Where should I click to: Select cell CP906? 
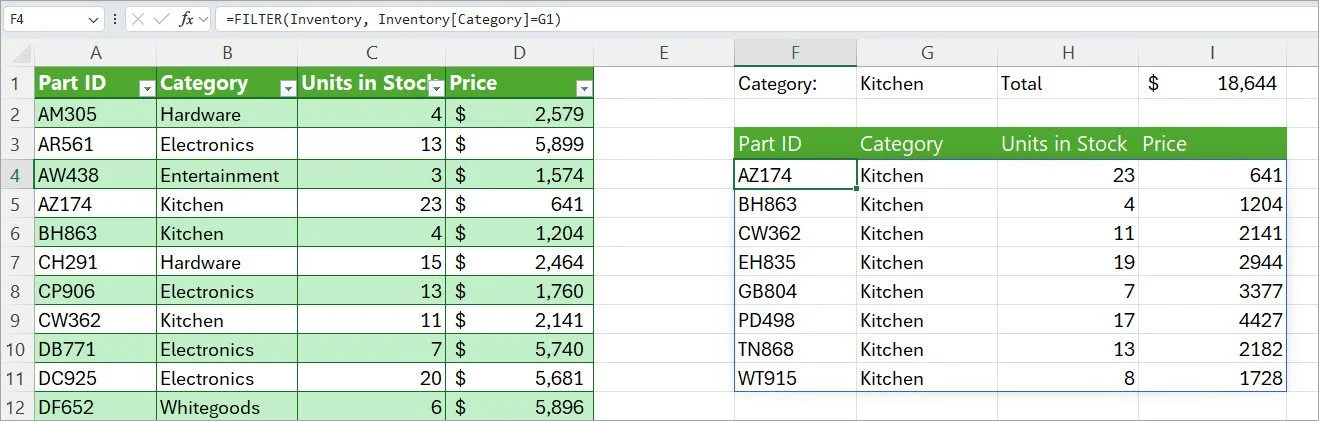[x=95, y=291]
